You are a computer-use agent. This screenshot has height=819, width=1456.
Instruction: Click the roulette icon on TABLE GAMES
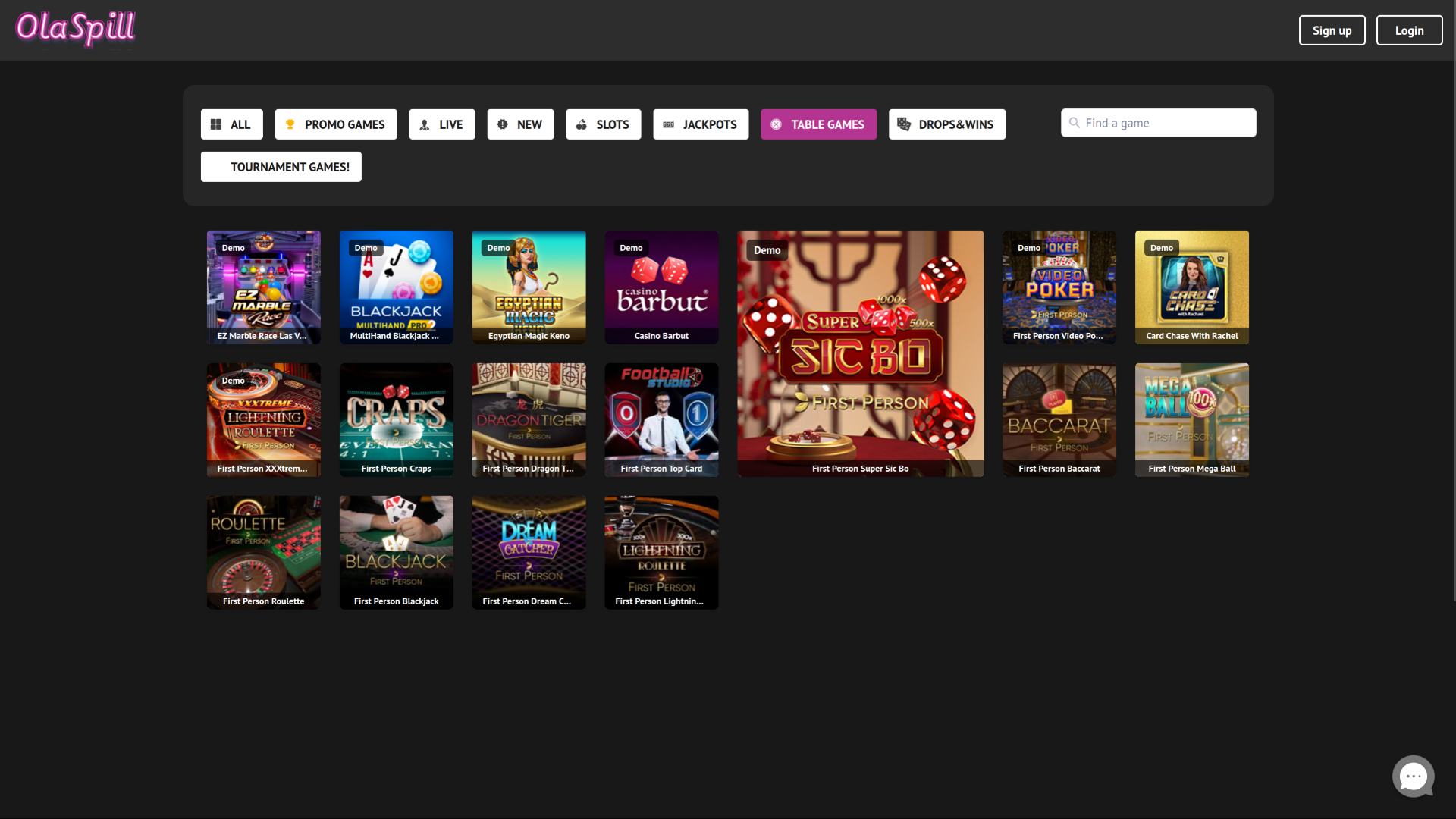pos(776,124)
